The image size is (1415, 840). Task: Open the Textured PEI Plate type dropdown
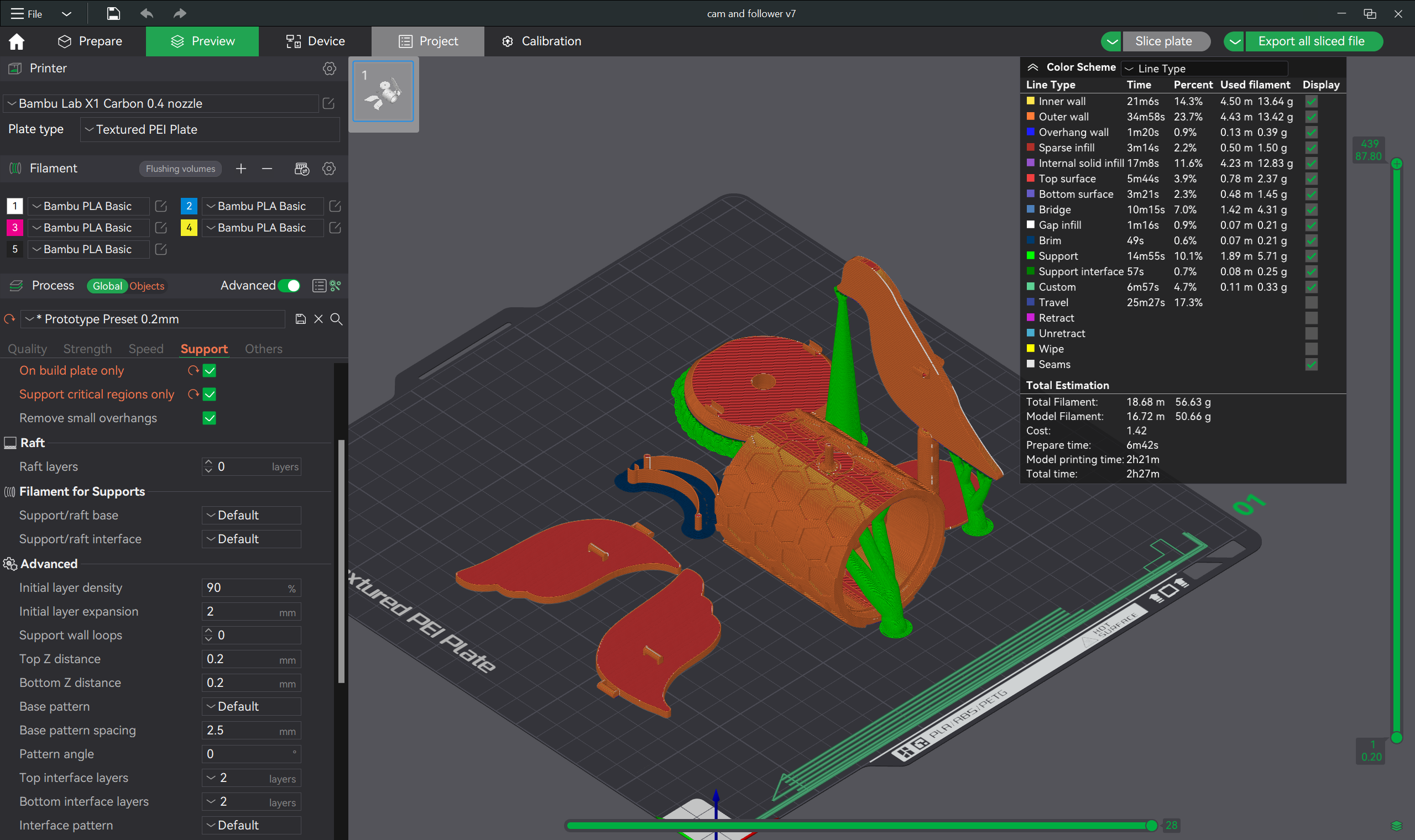210,130
